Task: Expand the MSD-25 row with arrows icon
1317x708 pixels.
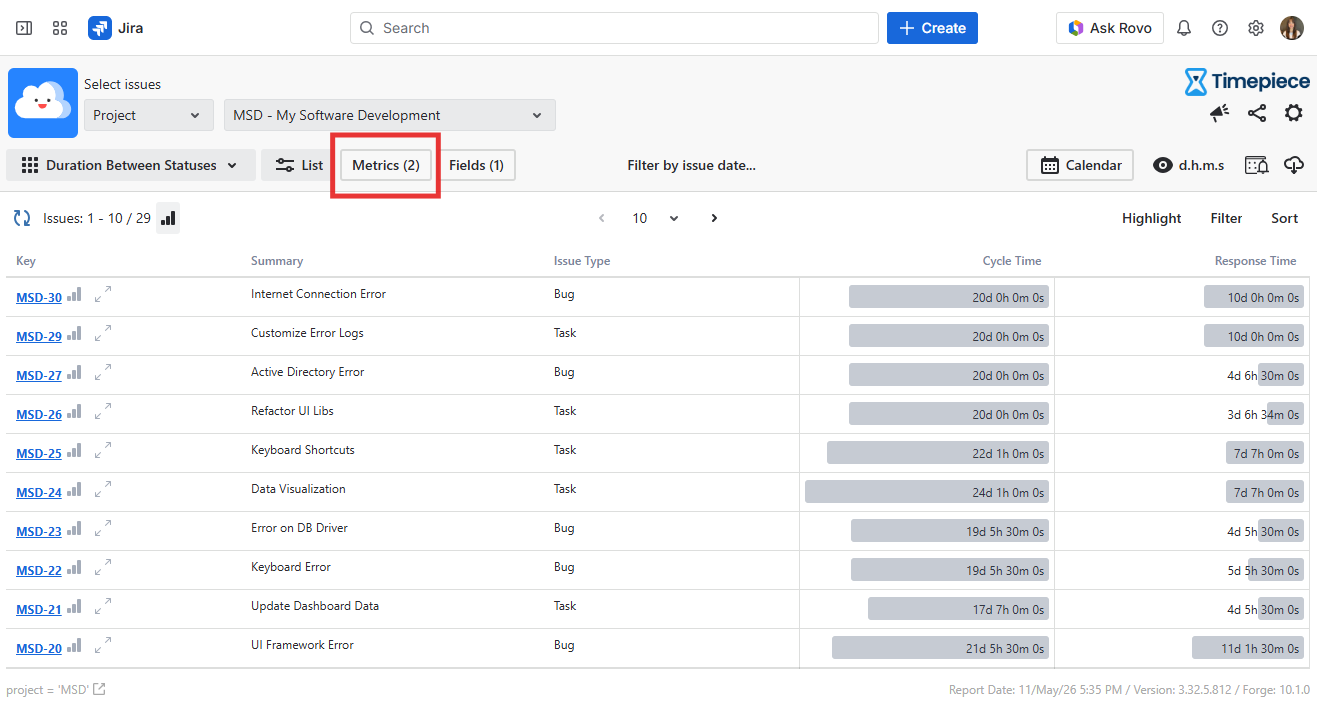Action: coord(103,450)
